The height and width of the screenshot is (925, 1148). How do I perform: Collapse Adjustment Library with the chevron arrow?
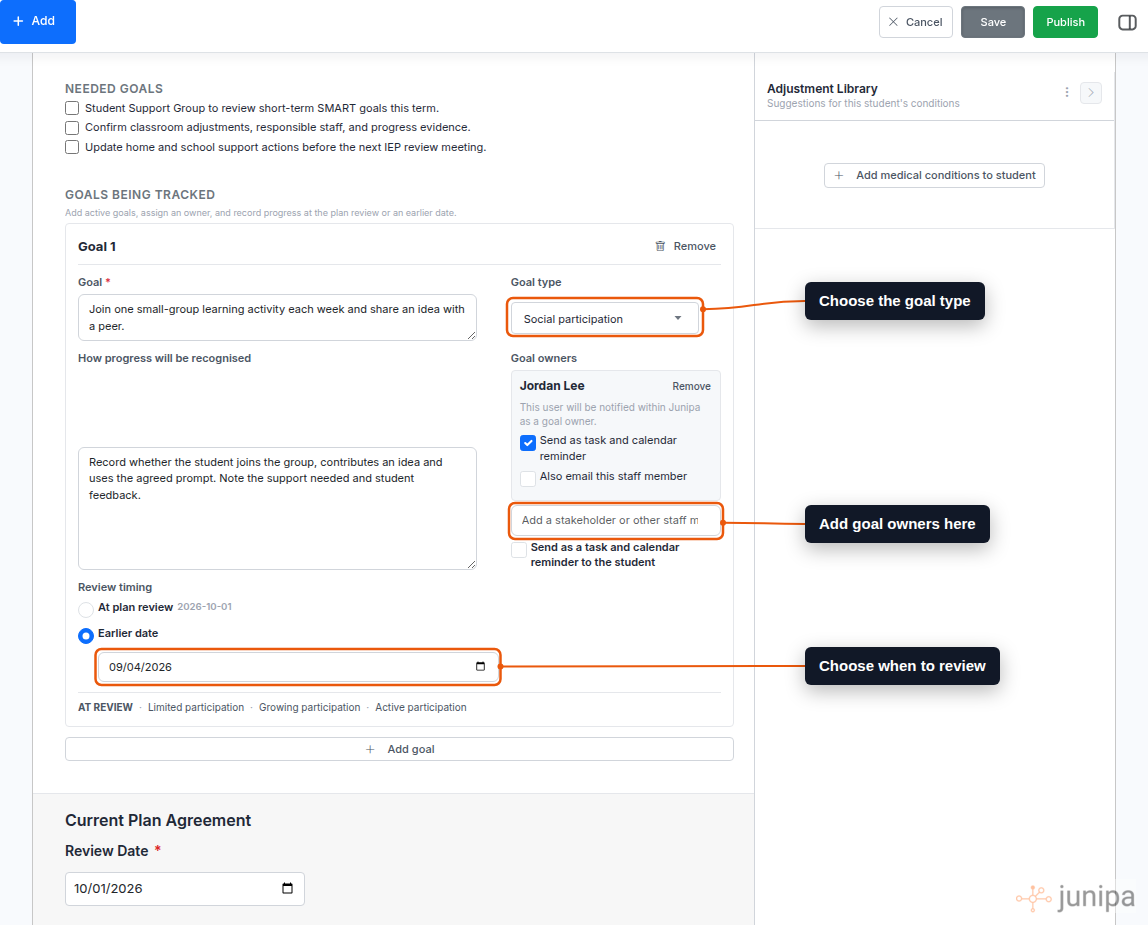point(1090,92)
